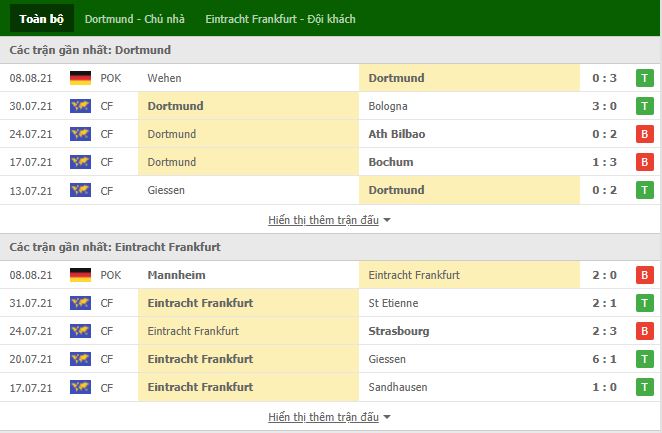The height and width of the screenshot is (433, 662).
Task: Click the German flag in Wehen match row
Action: 80,78
